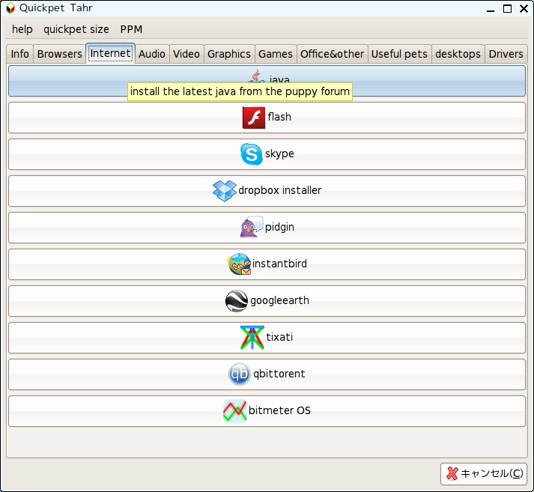Open the PPM menu
This screenshot has height=492, width=534.
pyautogui.click(x=131, y=29)
